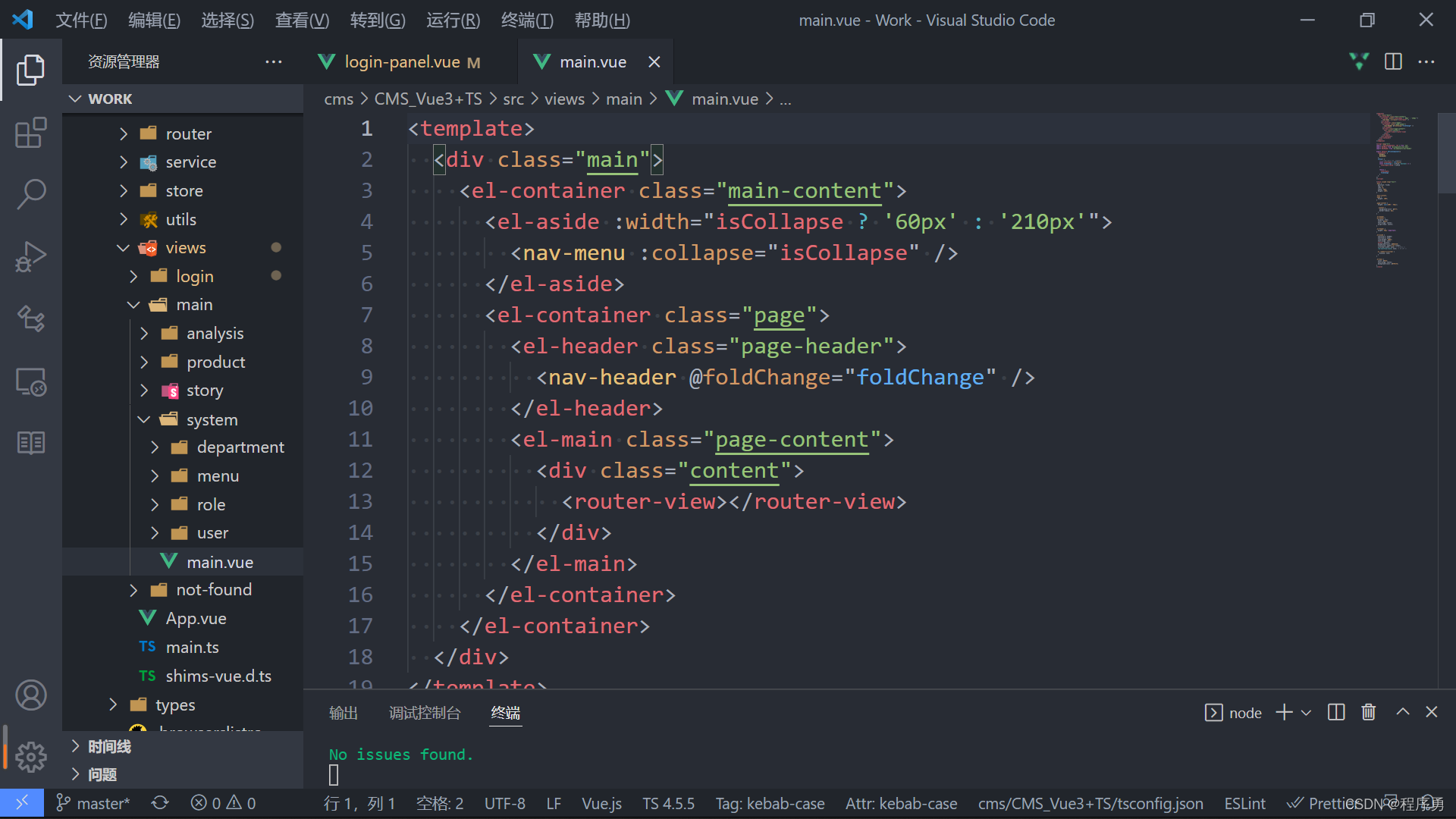Open the View menu
The image size is (1456, 819).
point(302,20)
